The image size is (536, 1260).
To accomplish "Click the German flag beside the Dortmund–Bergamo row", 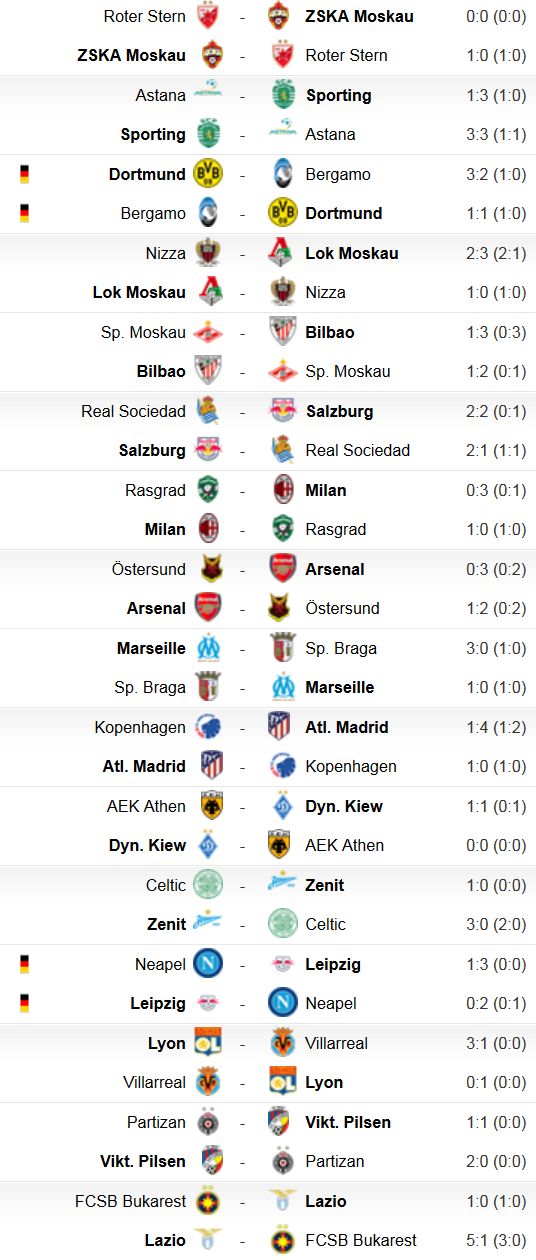I will pyautogui.click(x=24, y=174).
